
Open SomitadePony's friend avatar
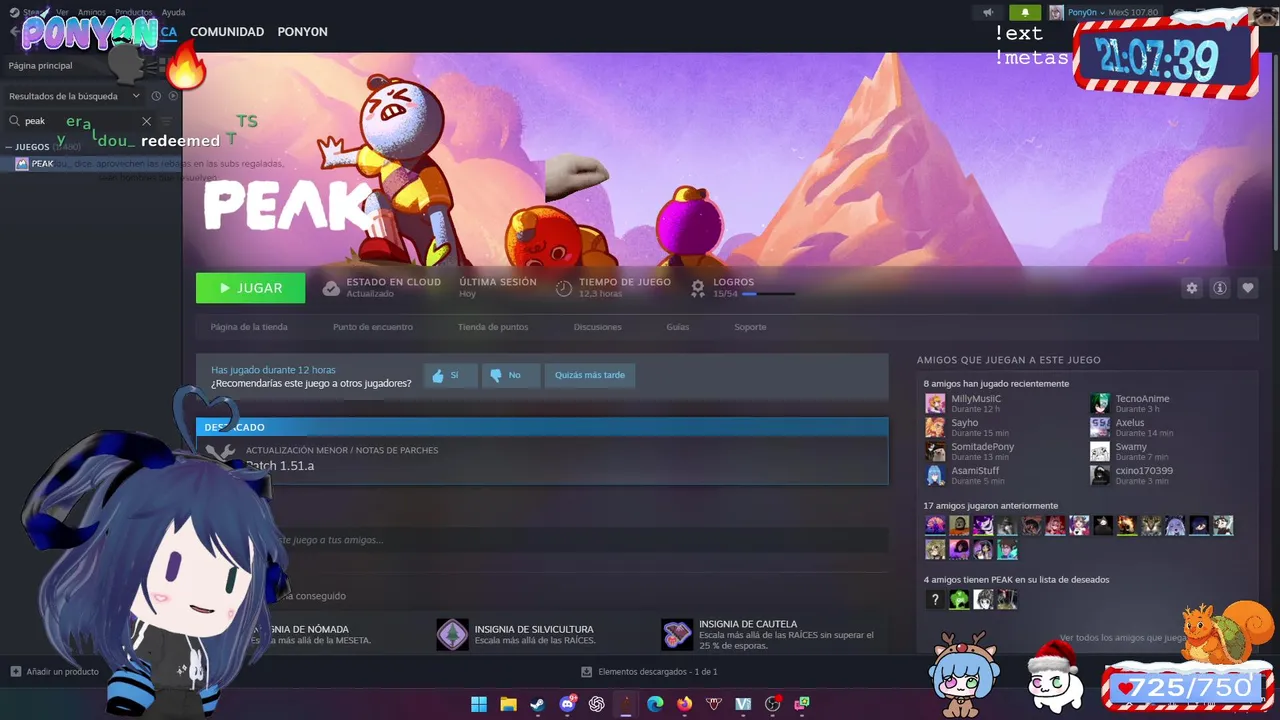(x=935, y=452)
